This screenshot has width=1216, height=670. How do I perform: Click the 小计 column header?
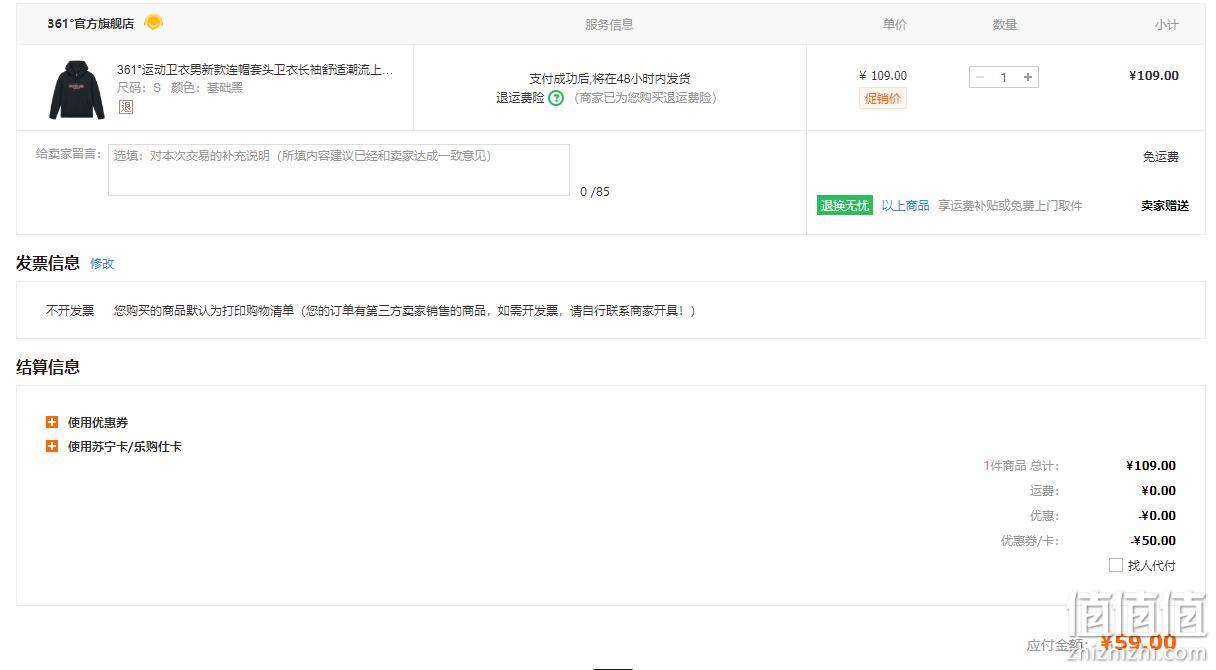pyautogui.click(x=1167, y=25)
